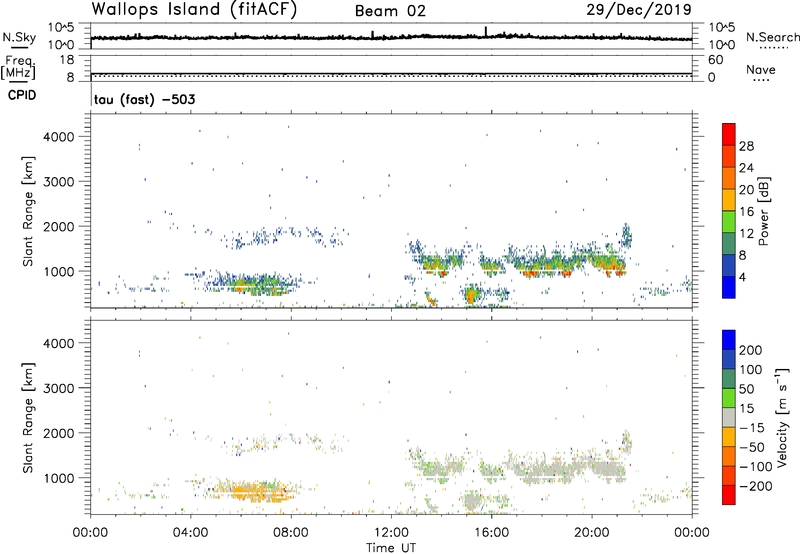Click the 'Power [dB]' colorbar label

763,211
